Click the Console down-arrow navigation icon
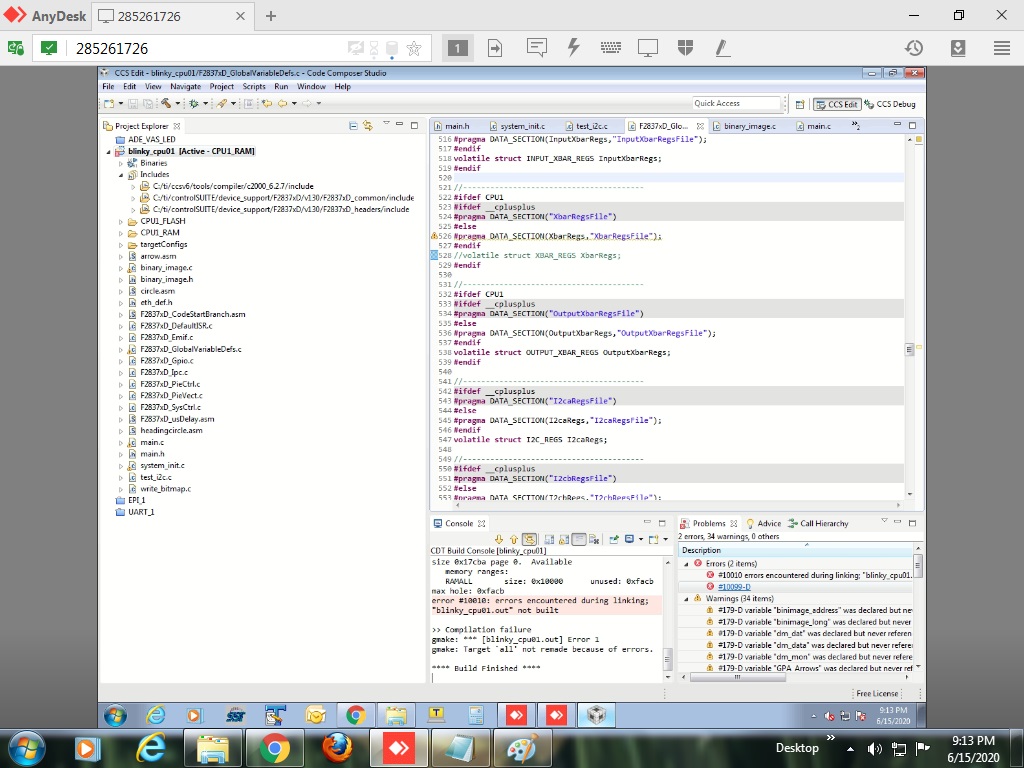 [499, 538]
